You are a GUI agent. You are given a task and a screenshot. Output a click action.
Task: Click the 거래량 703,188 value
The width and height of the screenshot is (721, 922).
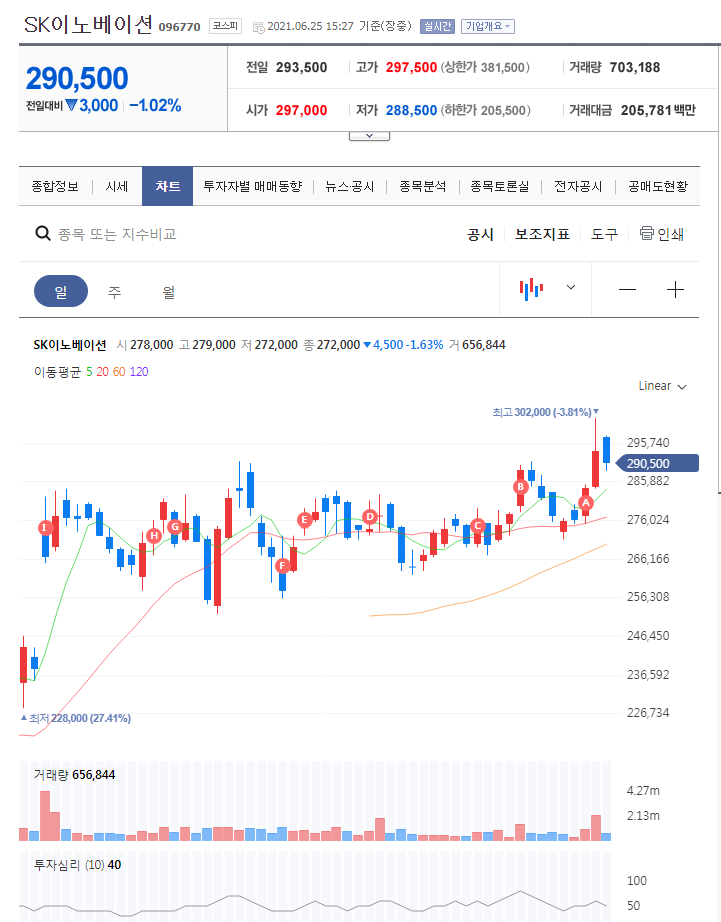click(x=635, y=67)
